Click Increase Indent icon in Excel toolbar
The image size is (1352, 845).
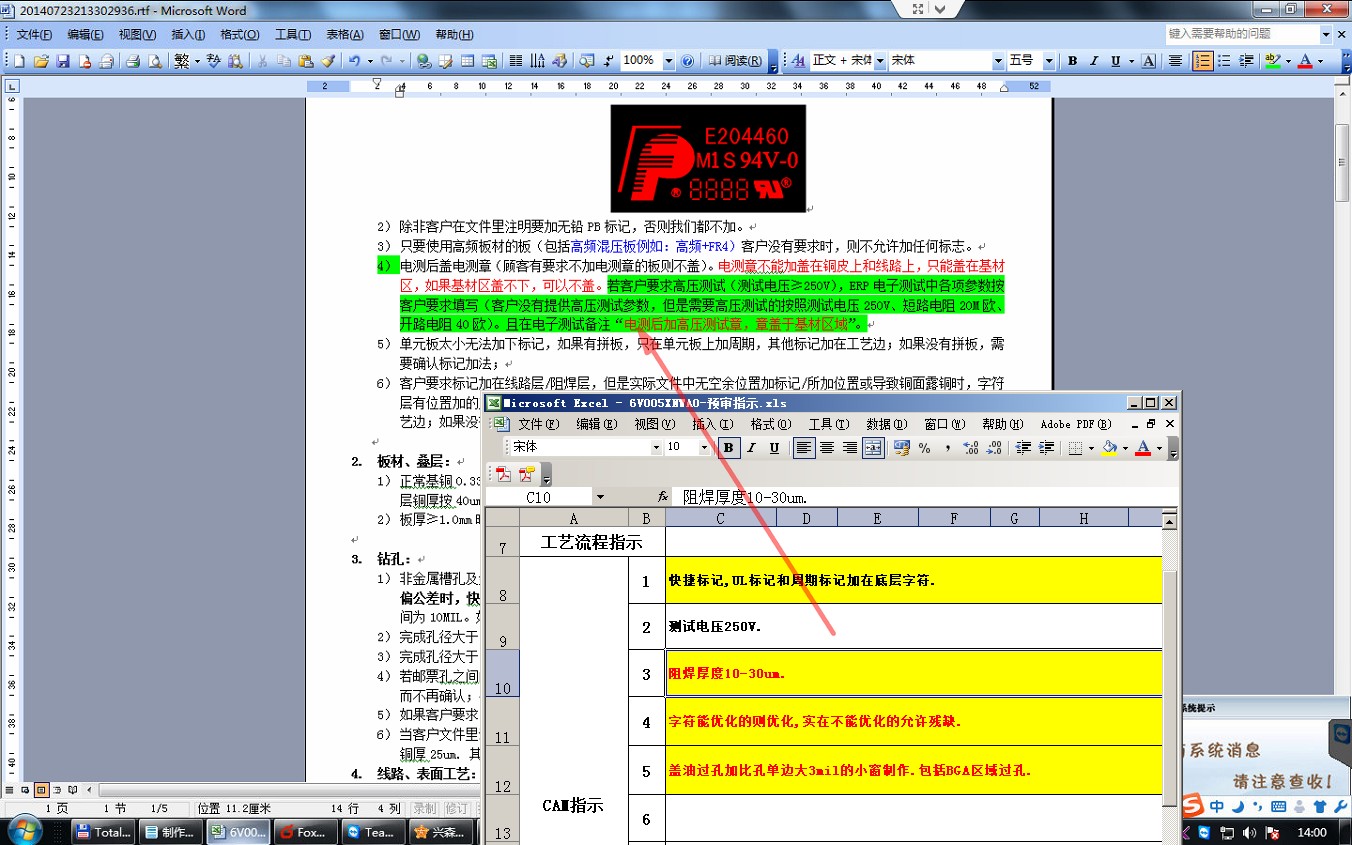pos(1046,448)
